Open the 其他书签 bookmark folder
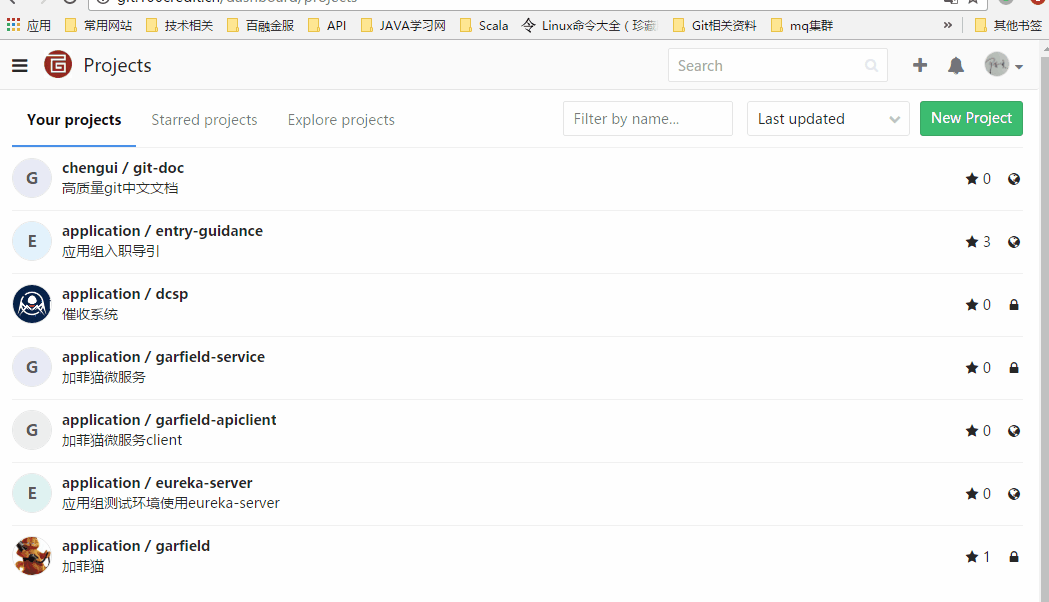The height and width of the screenshot is (602, 1049). (1008, 25)
